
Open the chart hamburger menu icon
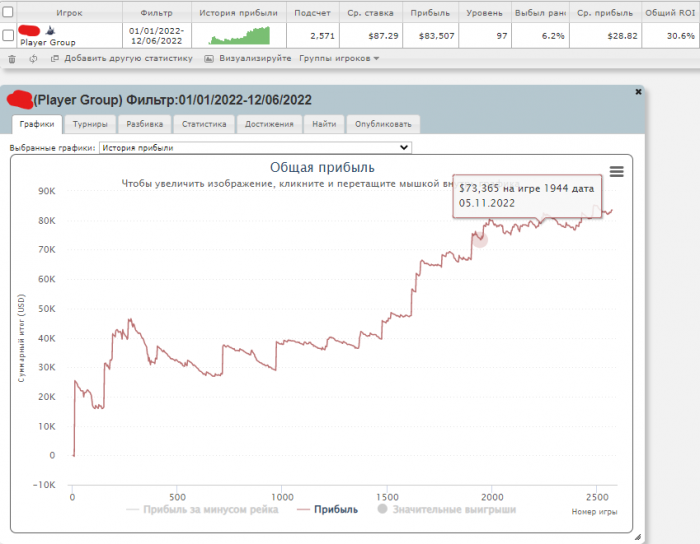(x=617, y=171)
